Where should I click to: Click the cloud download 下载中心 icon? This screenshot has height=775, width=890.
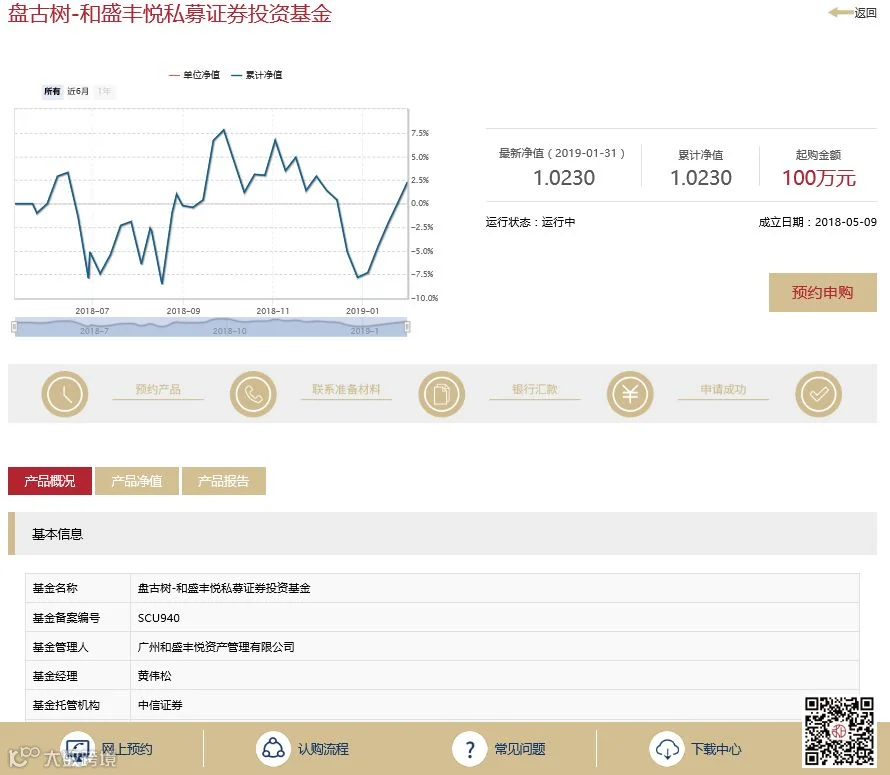point(666,749)
